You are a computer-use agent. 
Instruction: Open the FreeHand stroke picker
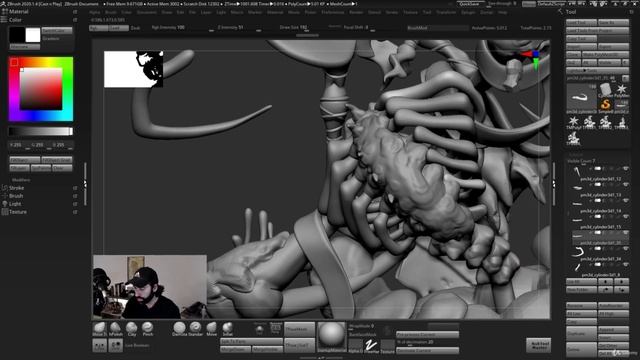371,346
